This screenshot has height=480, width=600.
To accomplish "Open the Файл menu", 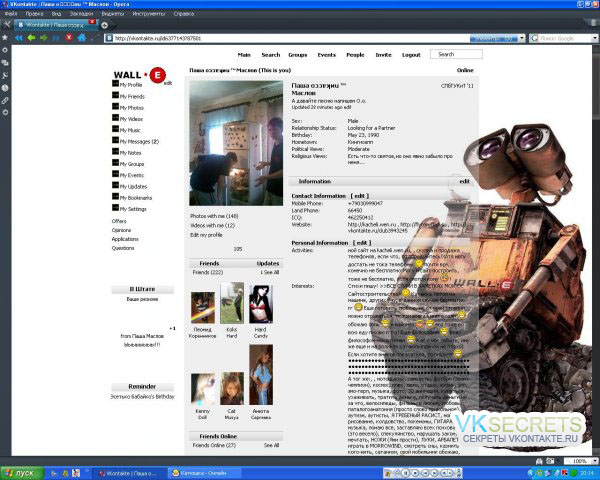I will [11, 13].
